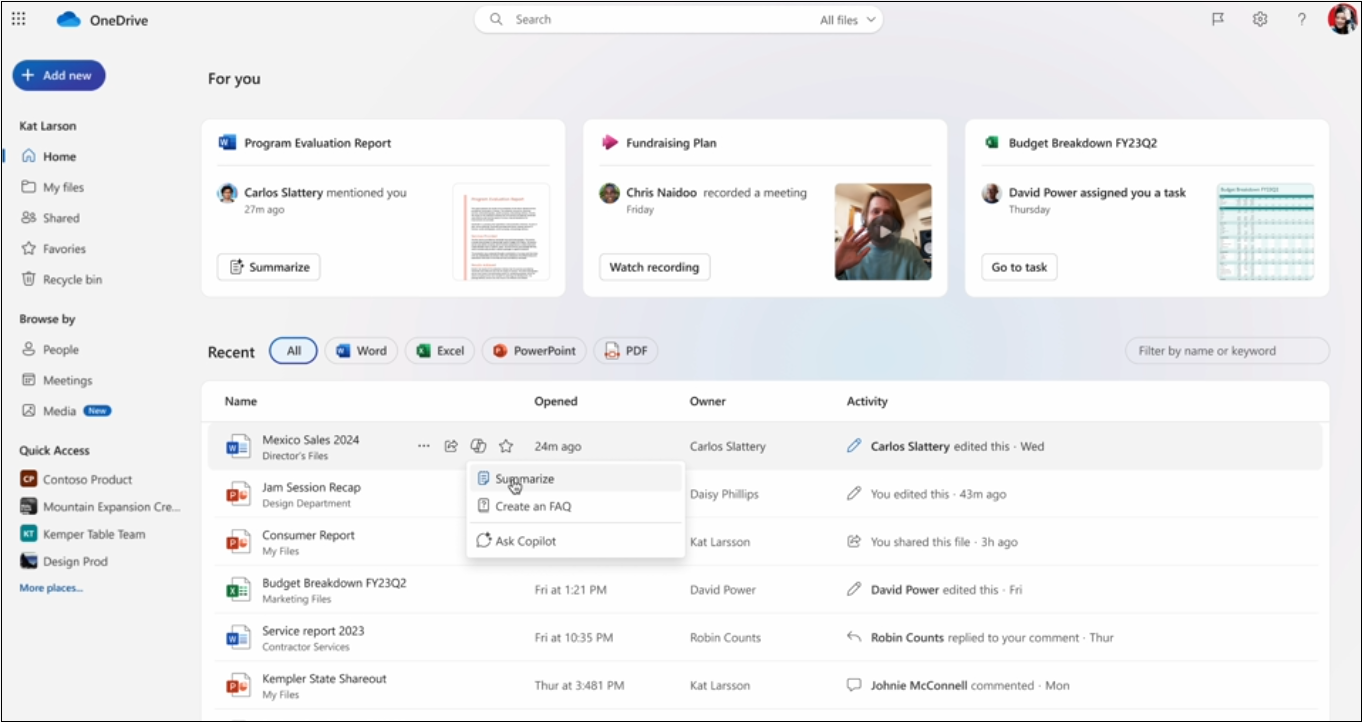Image resolution: width=1362 pixels, height=722 pixels.
Task: Expand More places in Quick Access
Action: tap(51, 588)
